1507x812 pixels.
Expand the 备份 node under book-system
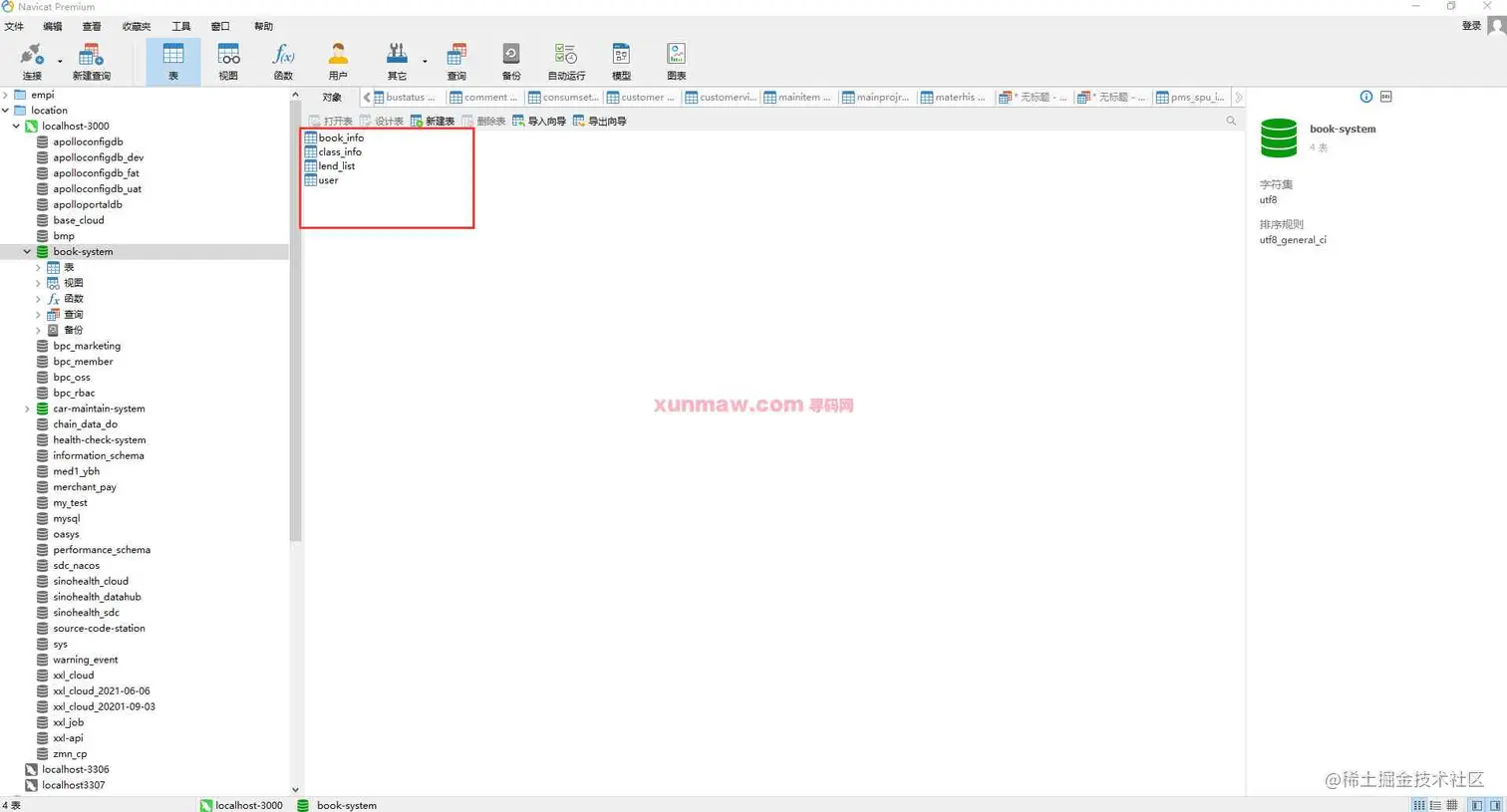pos(38,331)
